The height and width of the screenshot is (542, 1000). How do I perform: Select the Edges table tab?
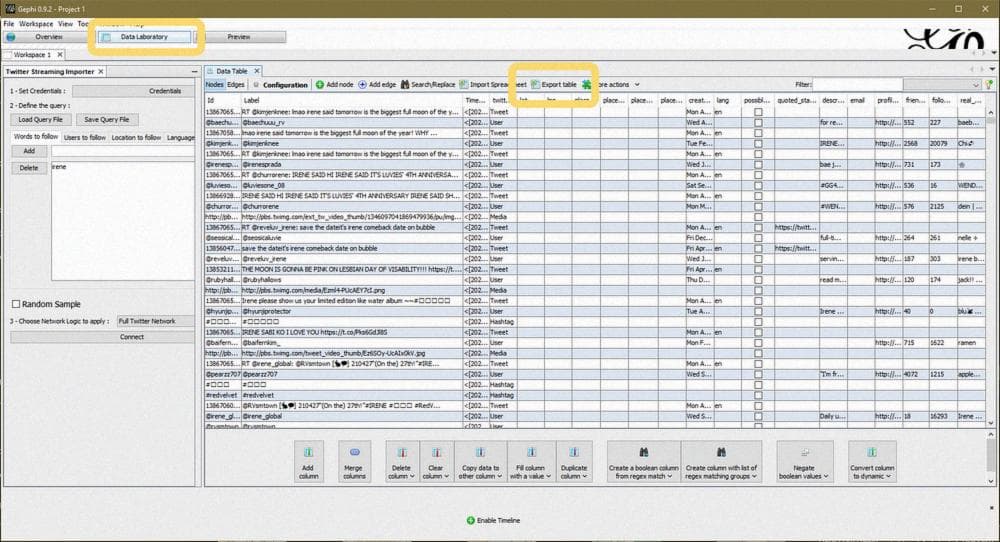point(235,84)
